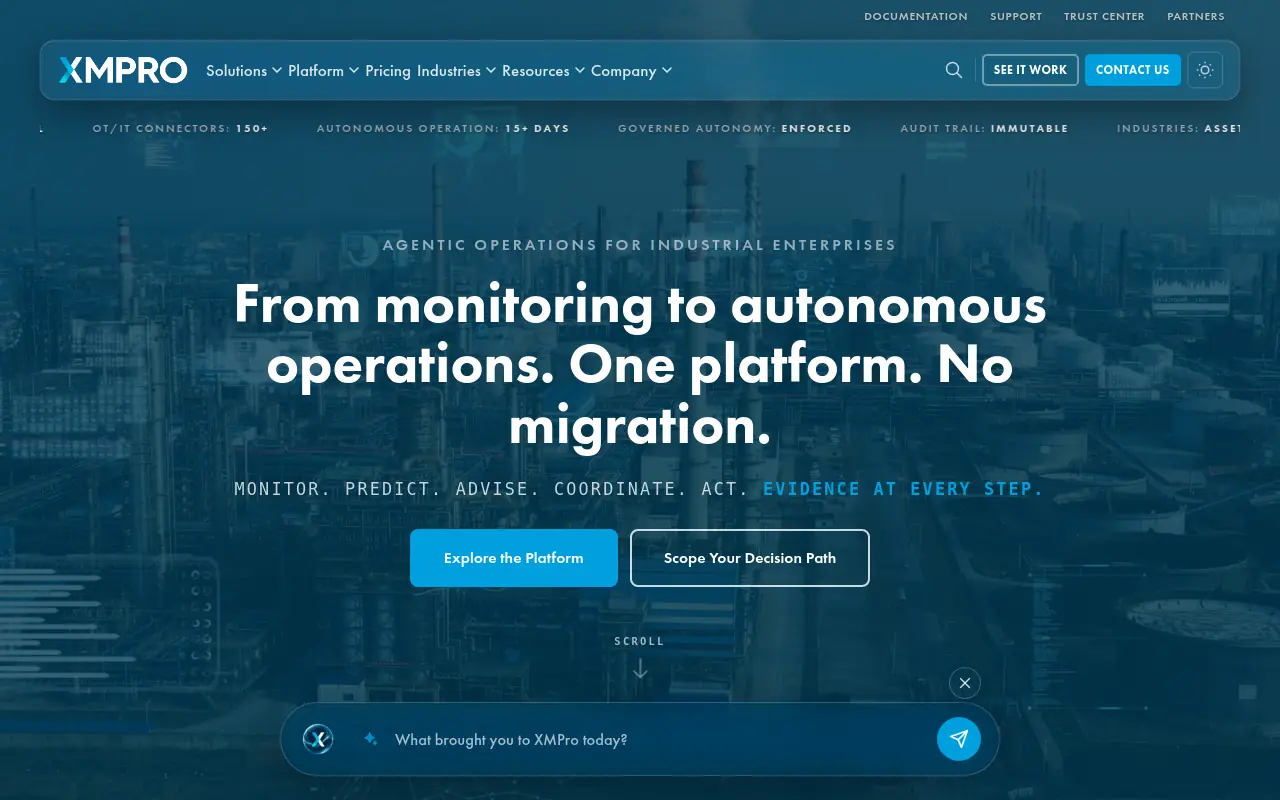The height and width of the screenshot is (800, 1280).
Task: Click 'Governed Autonomy: Enforced' ticker text
Action: pyautogui.click(x=735, y=128)
